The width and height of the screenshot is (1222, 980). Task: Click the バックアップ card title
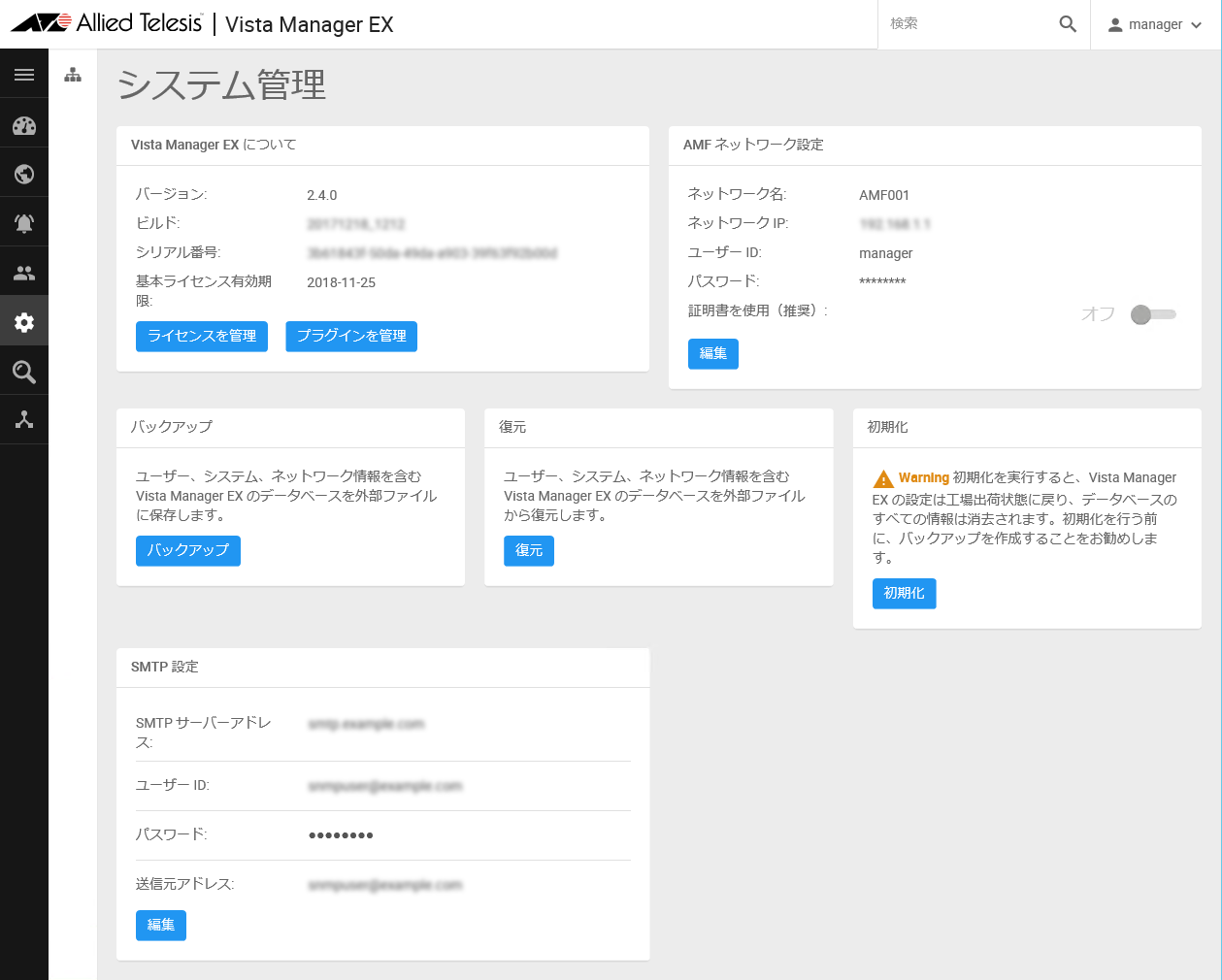(172, 426)
